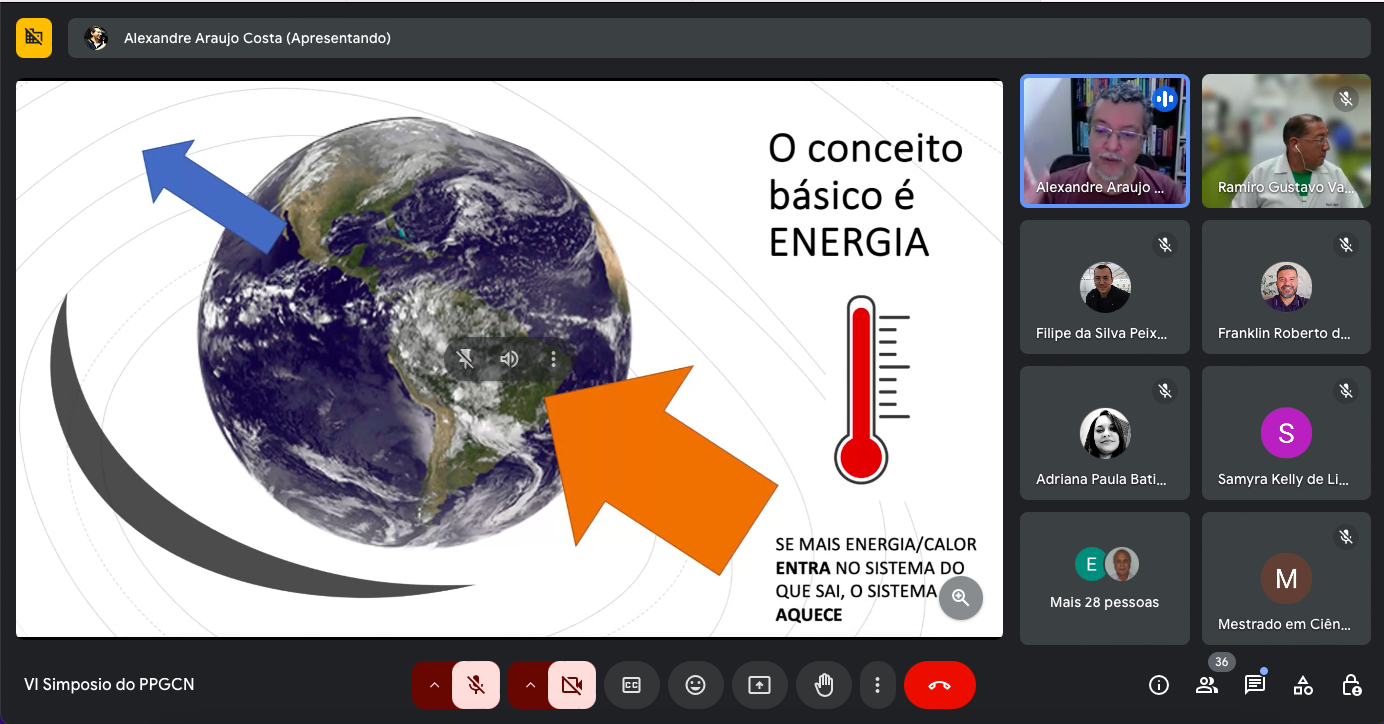Click the Franklin Roberto d... name label
Screen dimensions: 1384x724
1285,334
